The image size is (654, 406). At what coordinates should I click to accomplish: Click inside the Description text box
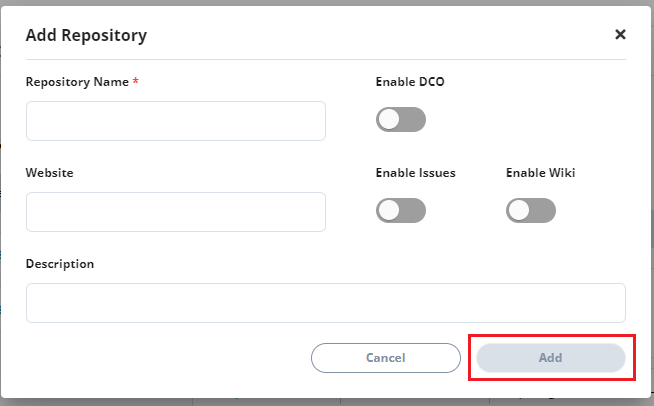326,303
